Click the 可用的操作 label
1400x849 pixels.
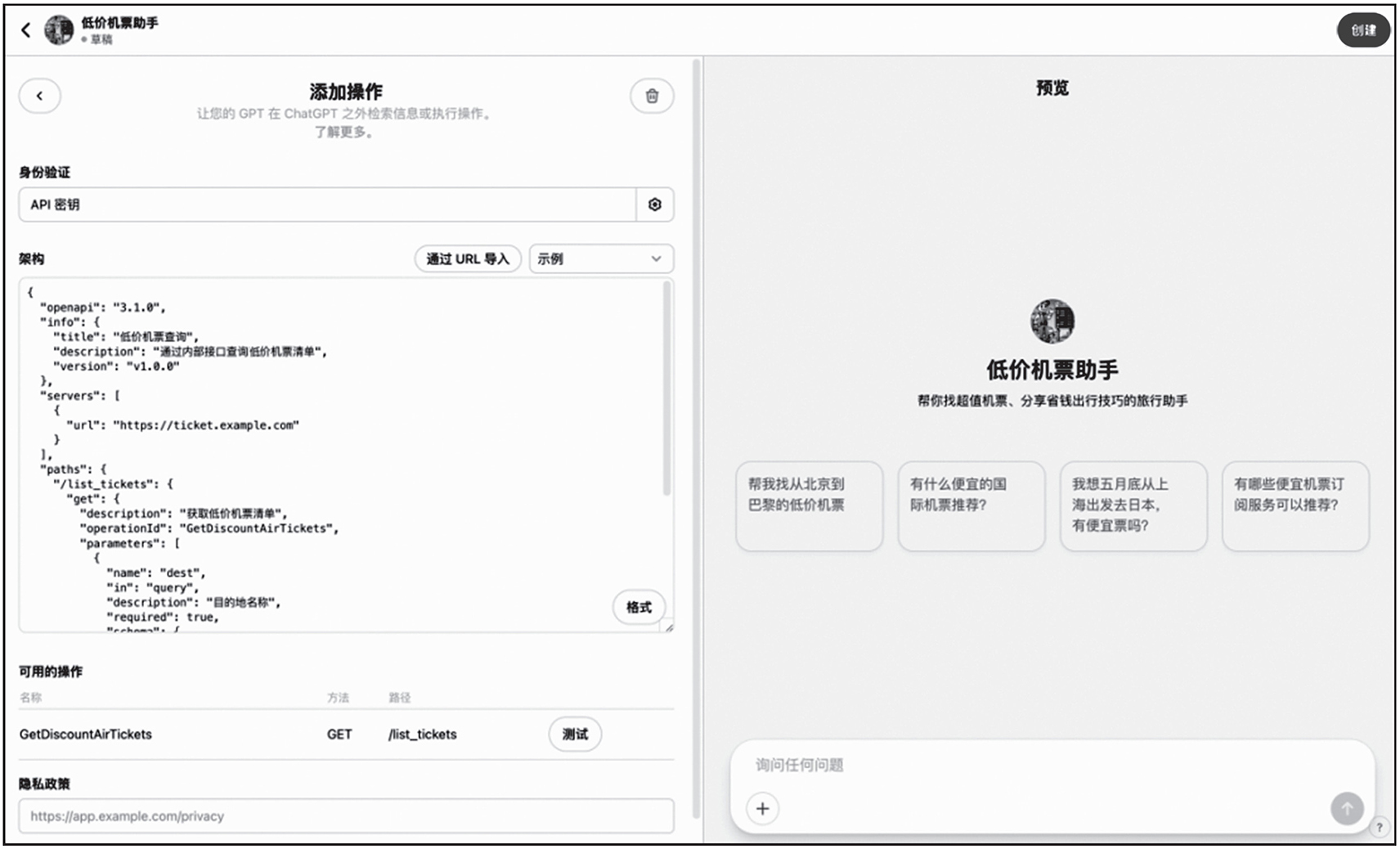click(x=51, y=671)
